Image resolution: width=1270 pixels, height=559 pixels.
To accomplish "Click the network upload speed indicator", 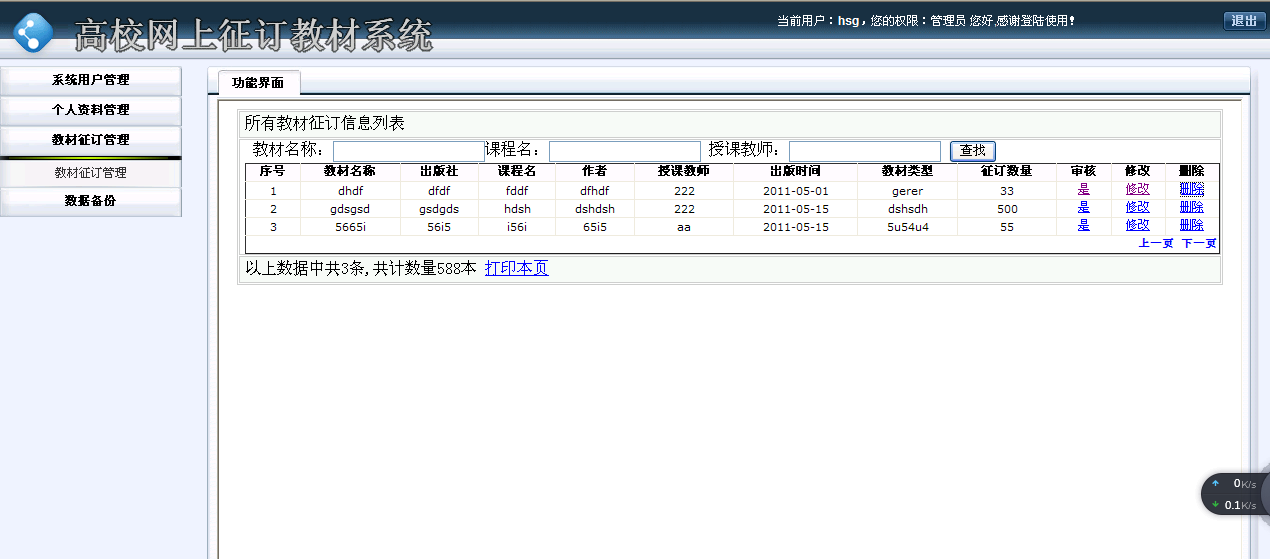I will tap(1235, 484).
